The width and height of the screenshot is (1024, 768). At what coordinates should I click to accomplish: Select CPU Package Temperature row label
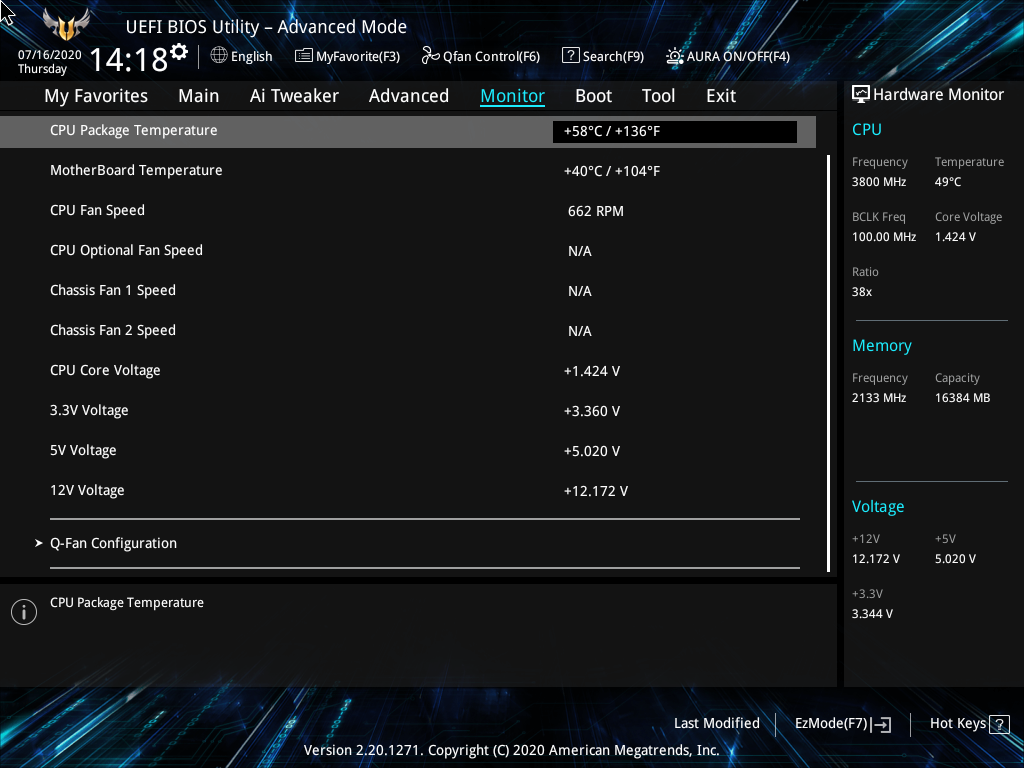[x=133, y=131]
